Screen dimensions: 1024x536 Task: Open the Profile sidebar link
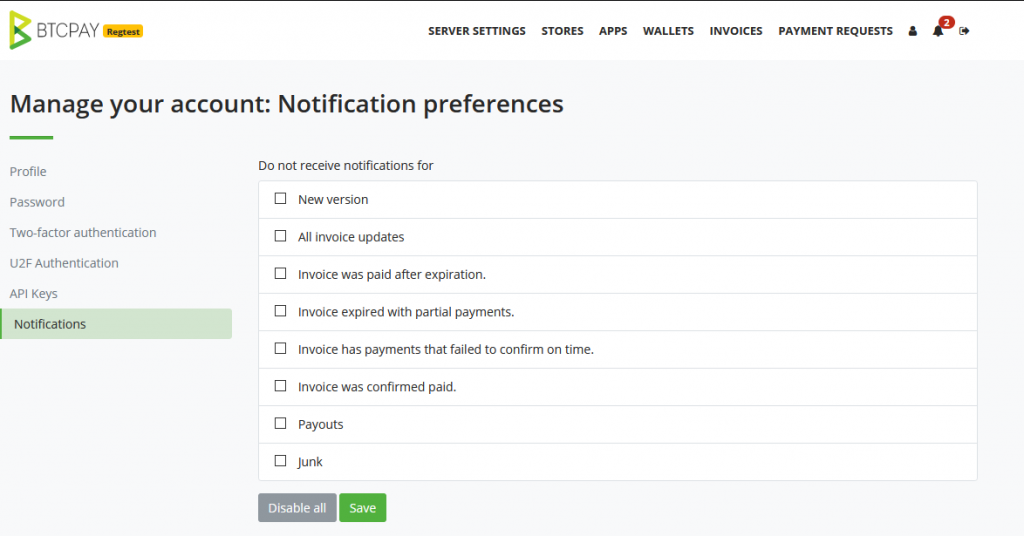click(x=28, y=172)
